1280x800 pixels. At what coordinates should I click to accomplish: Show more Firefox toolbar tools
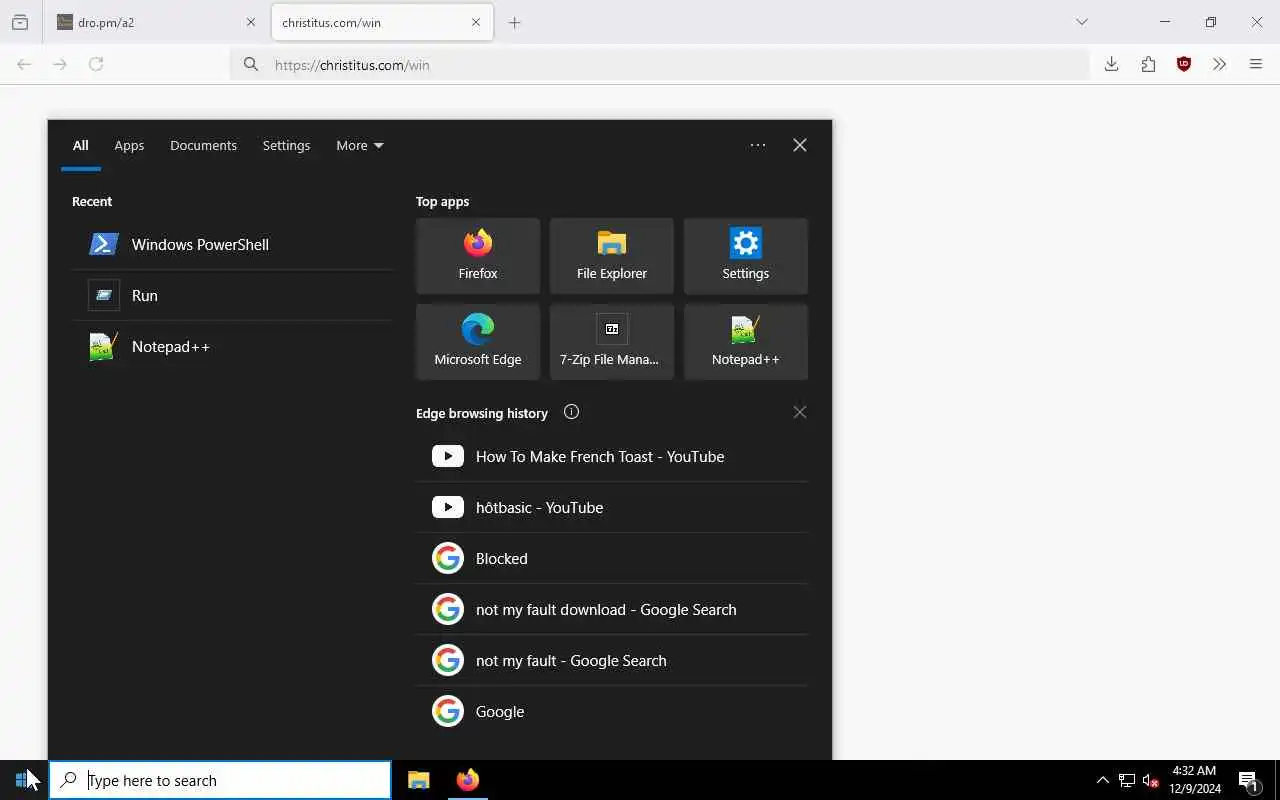(1219, 64)
